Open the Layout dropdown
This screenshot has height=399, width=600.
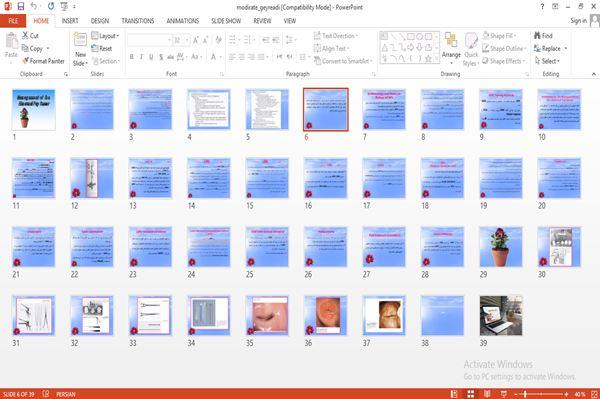click(x=106, y=36)
